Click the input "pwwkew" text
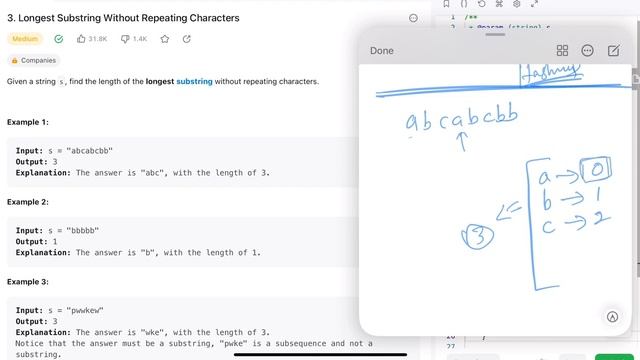640x360 pixels. pos(85,311)
